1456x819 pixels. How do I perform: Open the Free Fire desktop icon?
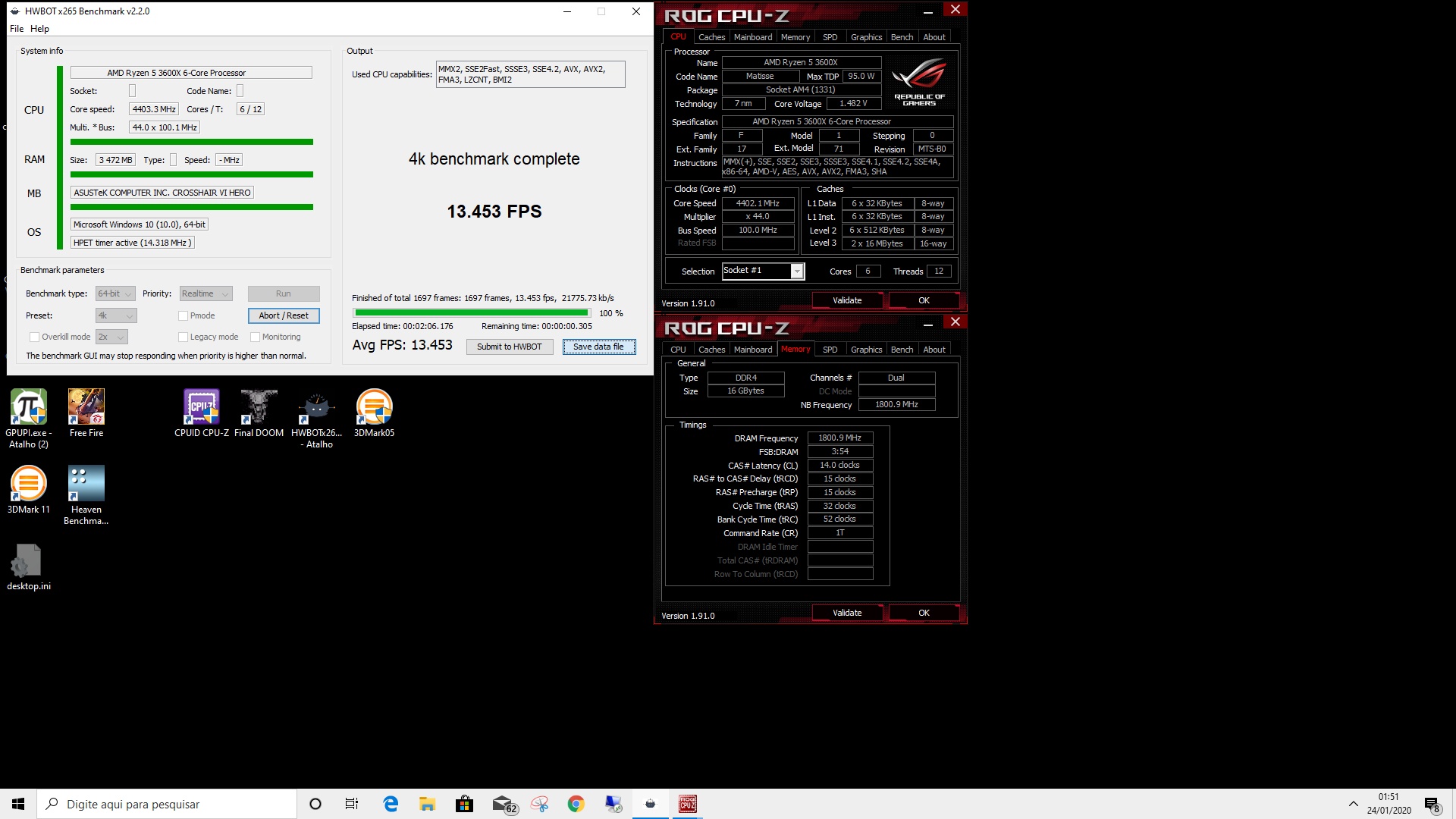pos(86,413)
